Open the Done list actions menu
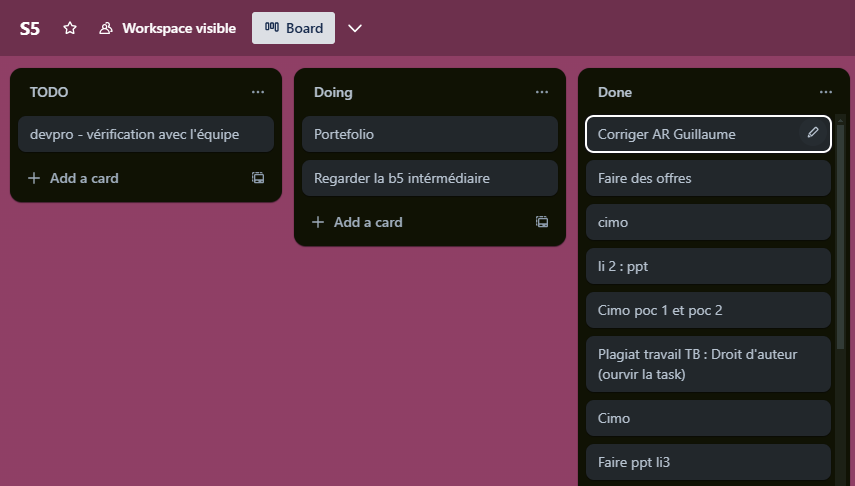This screenshot has width=855, height=486. (x=826, y=92)
